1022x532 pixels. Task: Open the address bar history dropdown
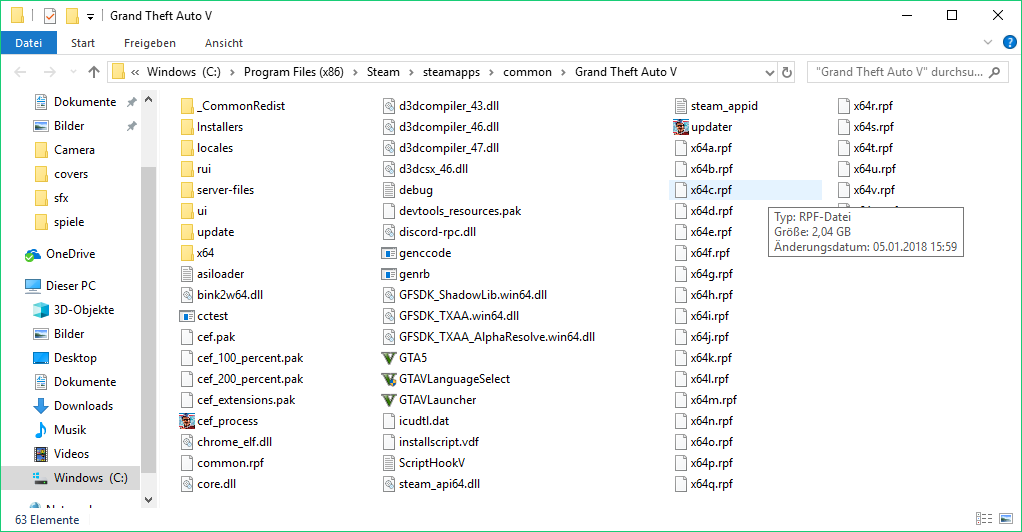(x=770, y=72)
